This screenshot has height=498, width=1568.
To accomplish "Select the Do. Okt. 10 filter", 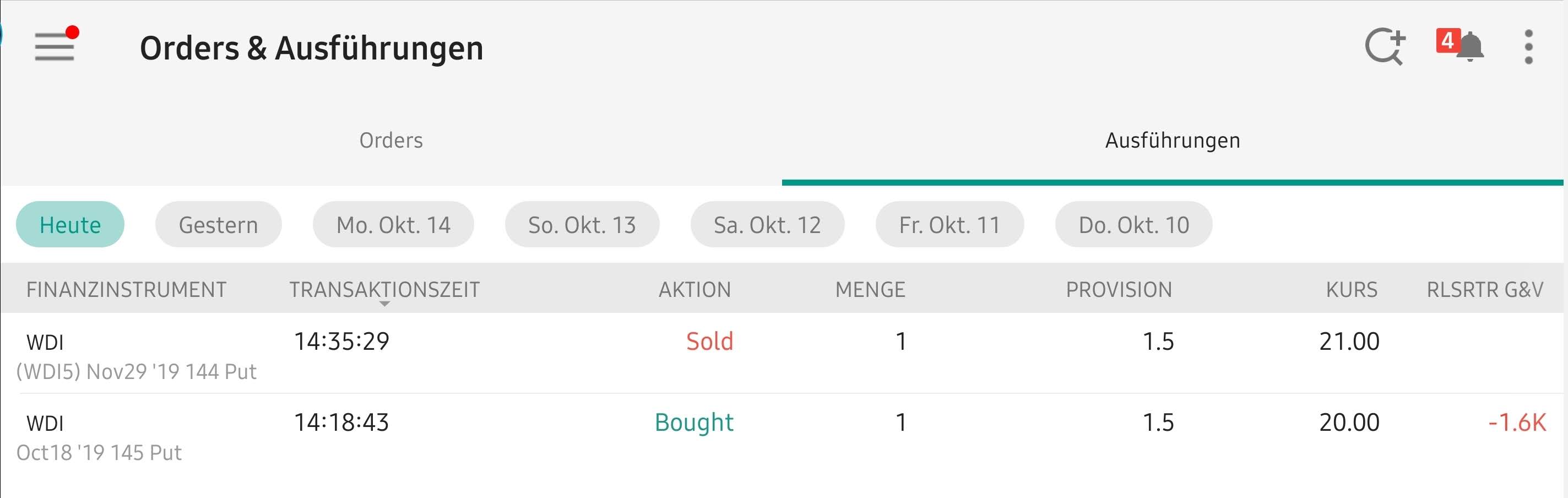I will click(x=1133, y=224).
